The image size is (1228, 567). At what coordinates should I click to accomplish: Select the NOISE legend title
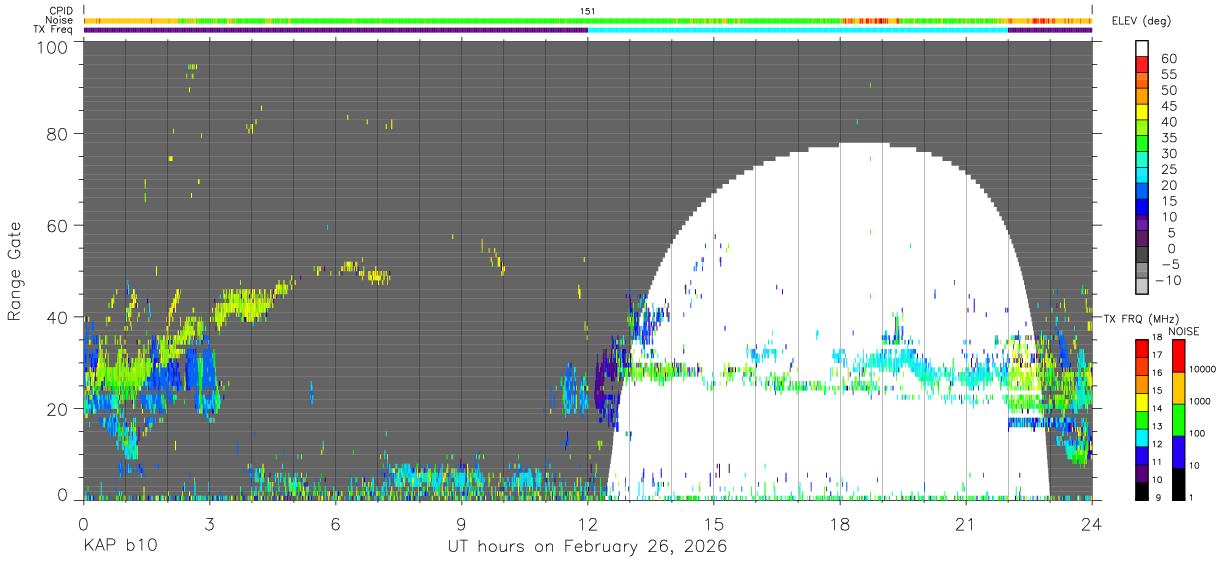(x=1184, y=331)
